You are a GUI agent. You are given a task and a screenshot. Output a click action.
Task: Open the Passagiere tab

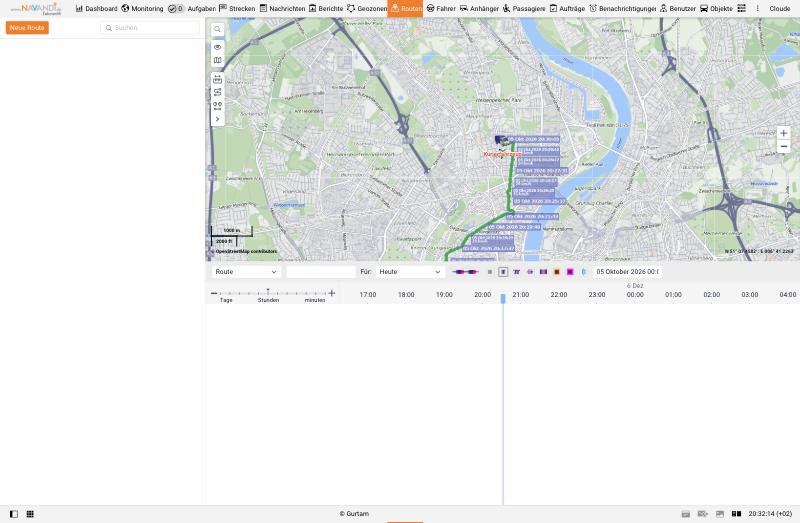click(523, 9)
